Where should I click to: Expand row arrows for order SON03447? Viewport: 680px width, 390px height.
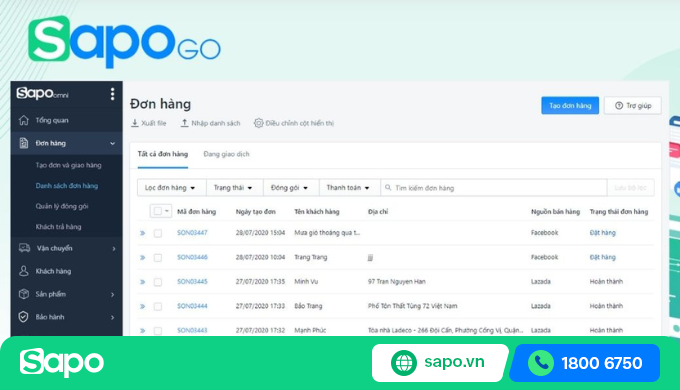[142, 233]
